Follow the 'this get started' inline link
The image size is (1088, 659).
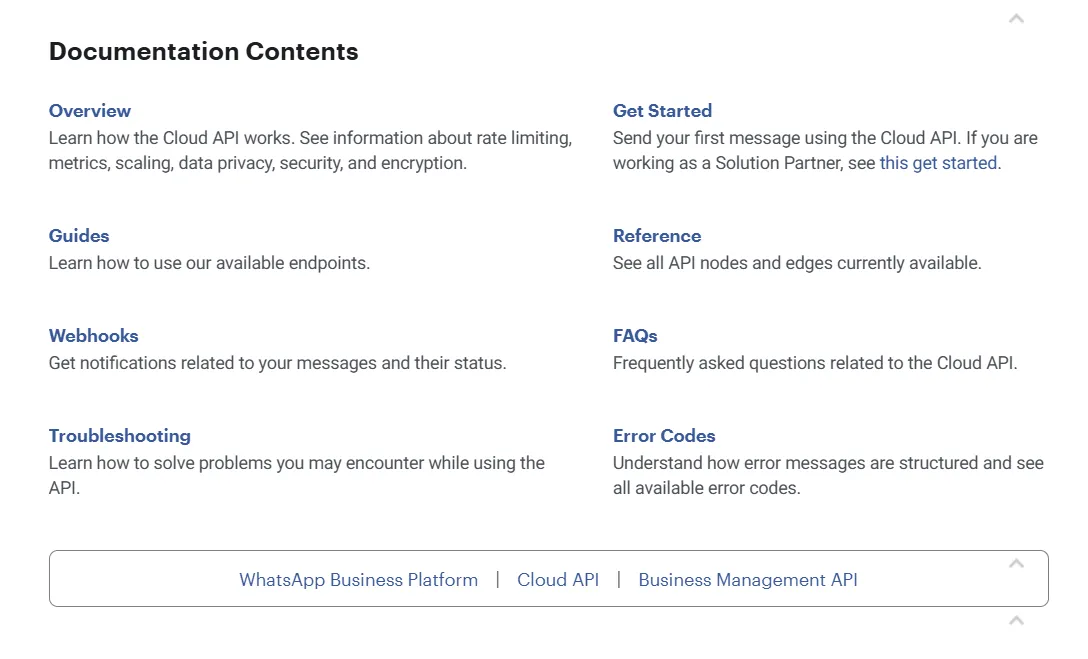938,163
